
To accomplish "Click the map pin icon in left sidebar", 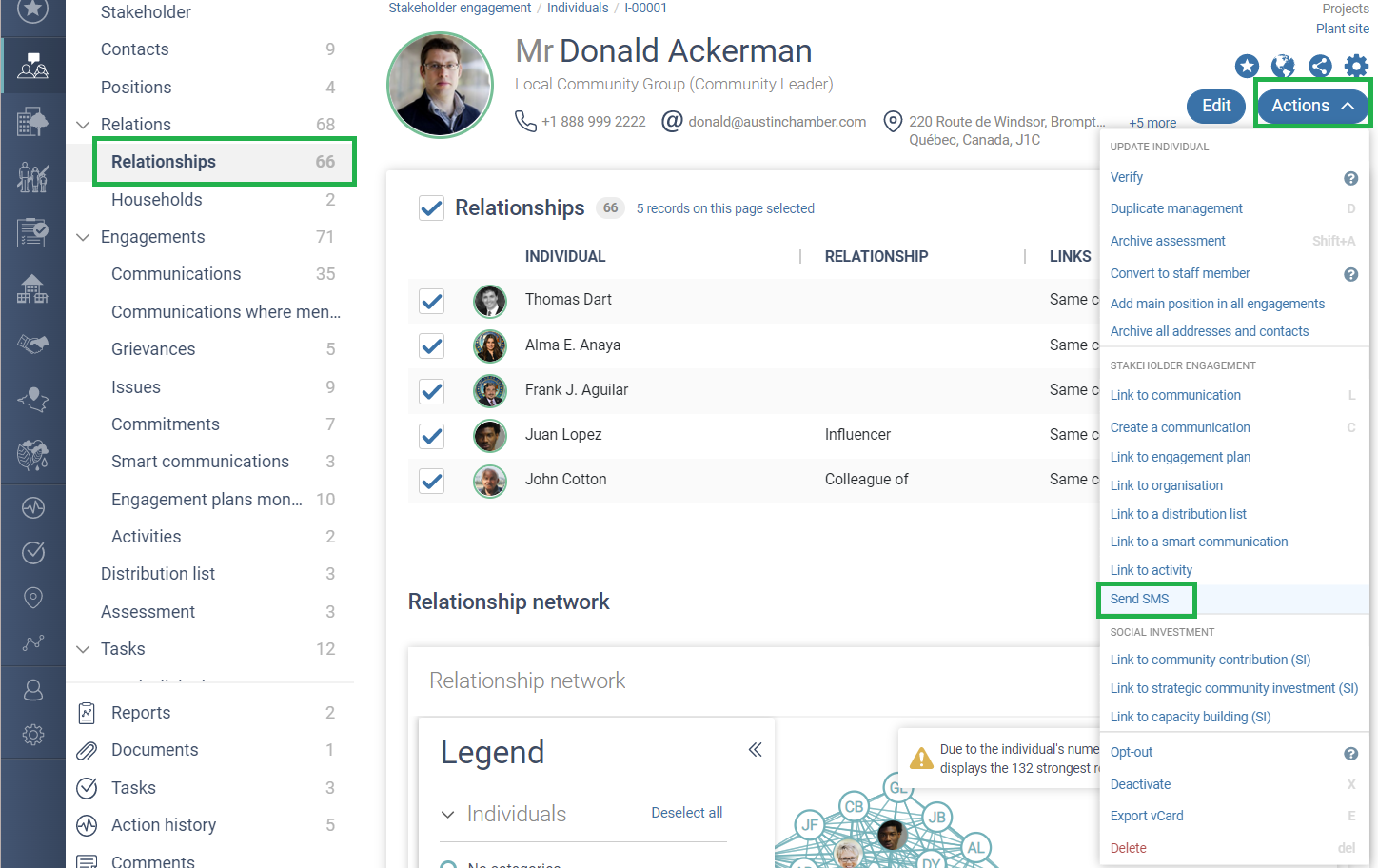I will 33,598.
